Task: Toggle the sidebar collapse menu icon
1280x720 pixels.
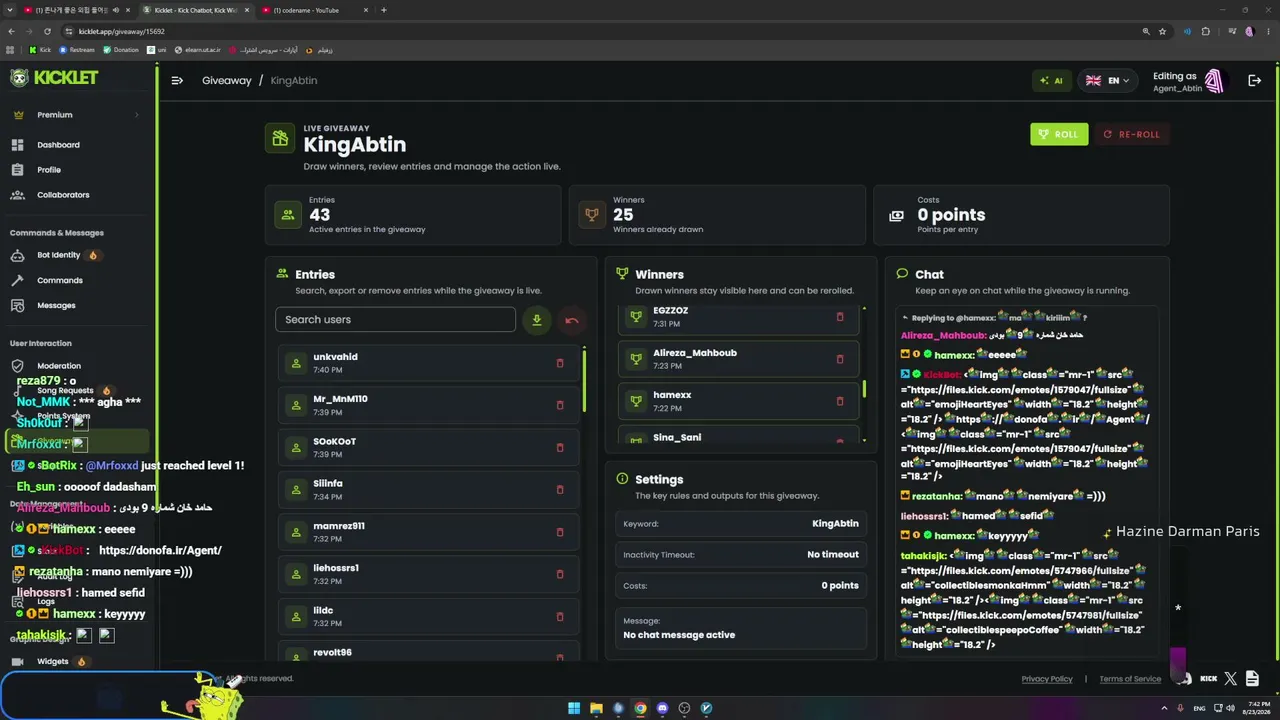Action: point(177,80)
